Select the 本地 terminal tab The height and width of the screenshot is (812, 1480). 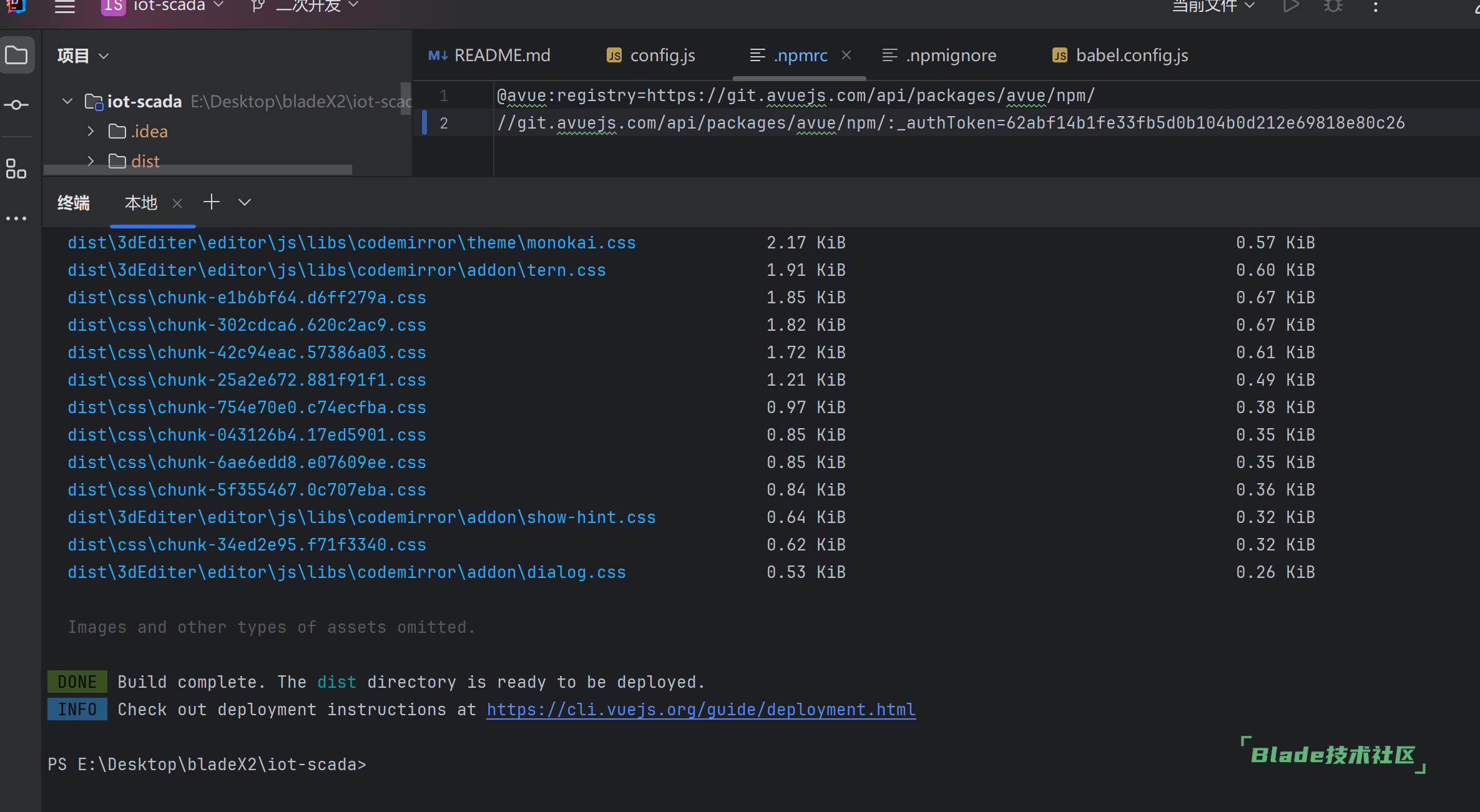coord(141,203)
